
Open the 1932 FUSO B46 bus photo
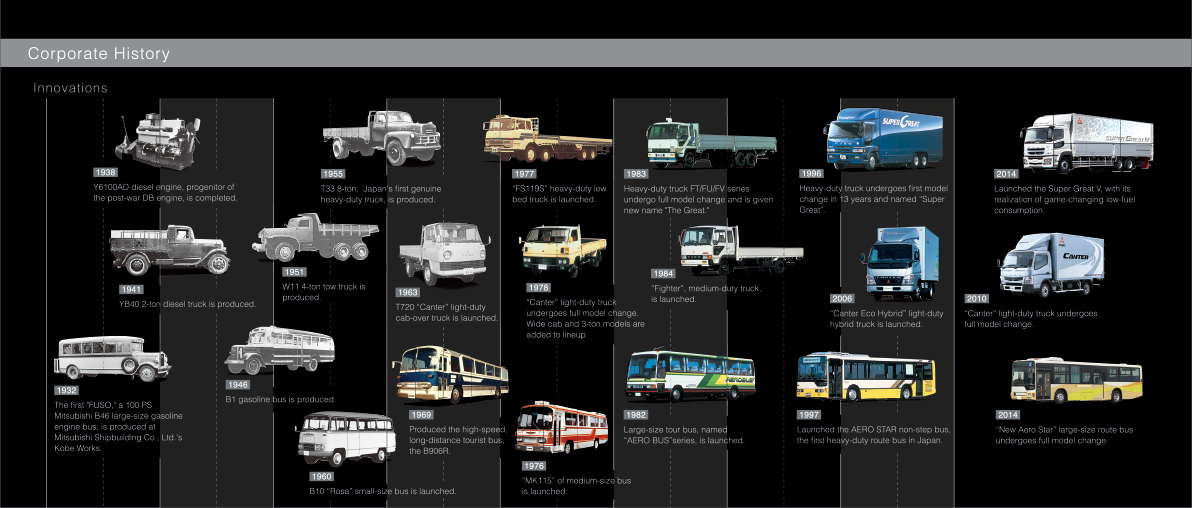tap(113, 358)
